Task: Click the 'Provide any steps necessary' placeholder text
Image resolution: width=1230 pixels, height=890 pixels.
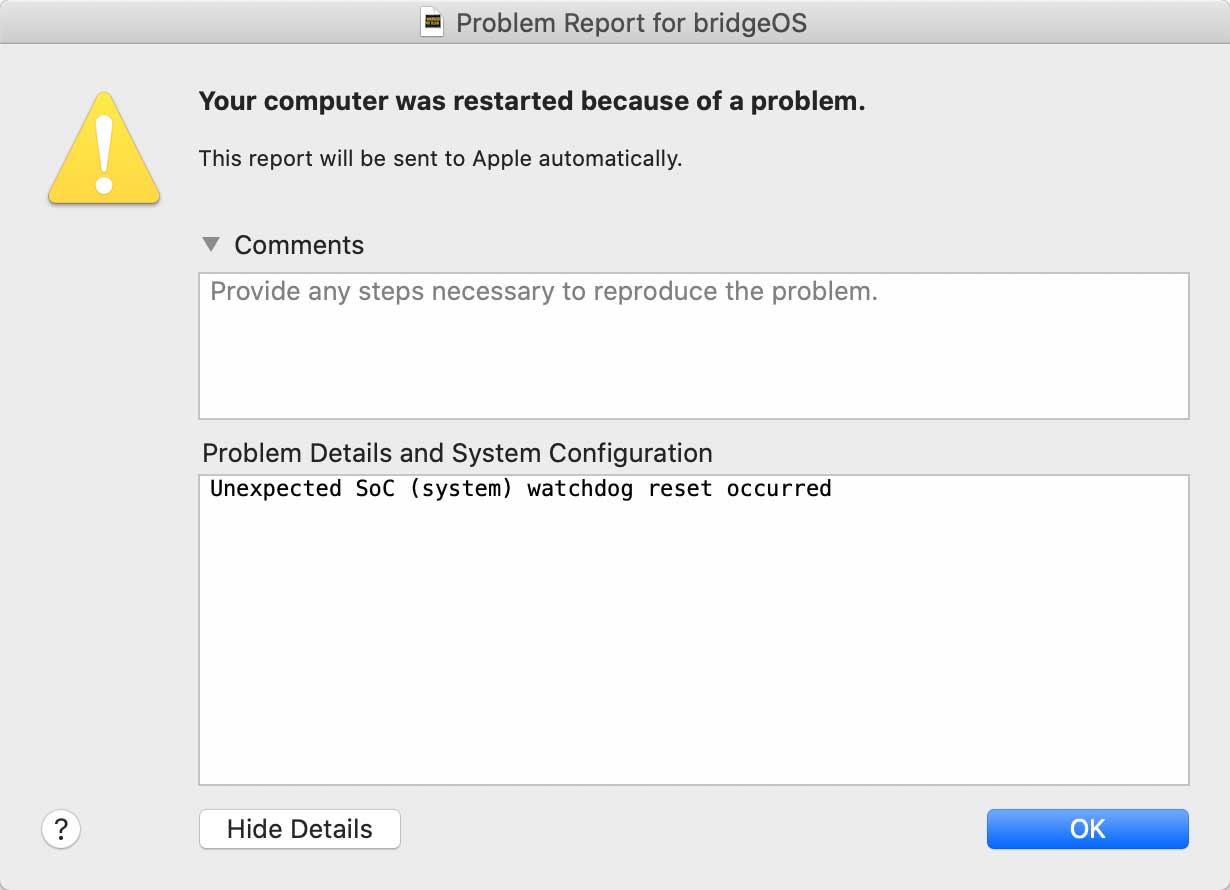Action: click(544, 292)
